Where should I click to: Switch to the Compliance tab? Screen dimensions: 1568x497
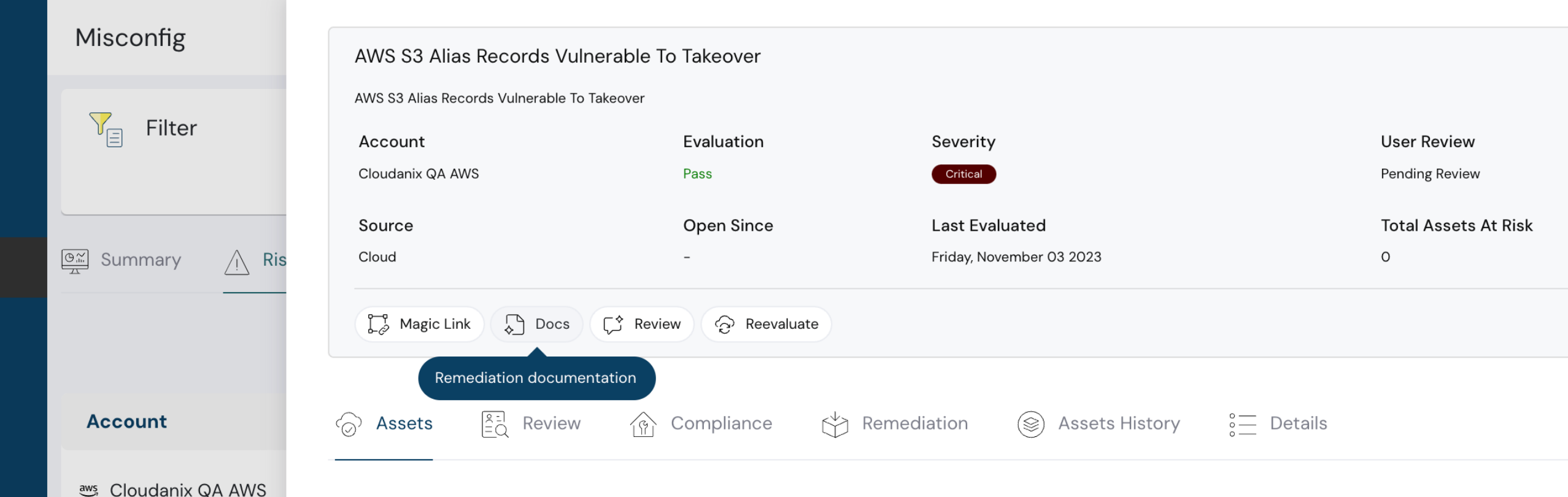pyautogui.click(x=721, y=423)
